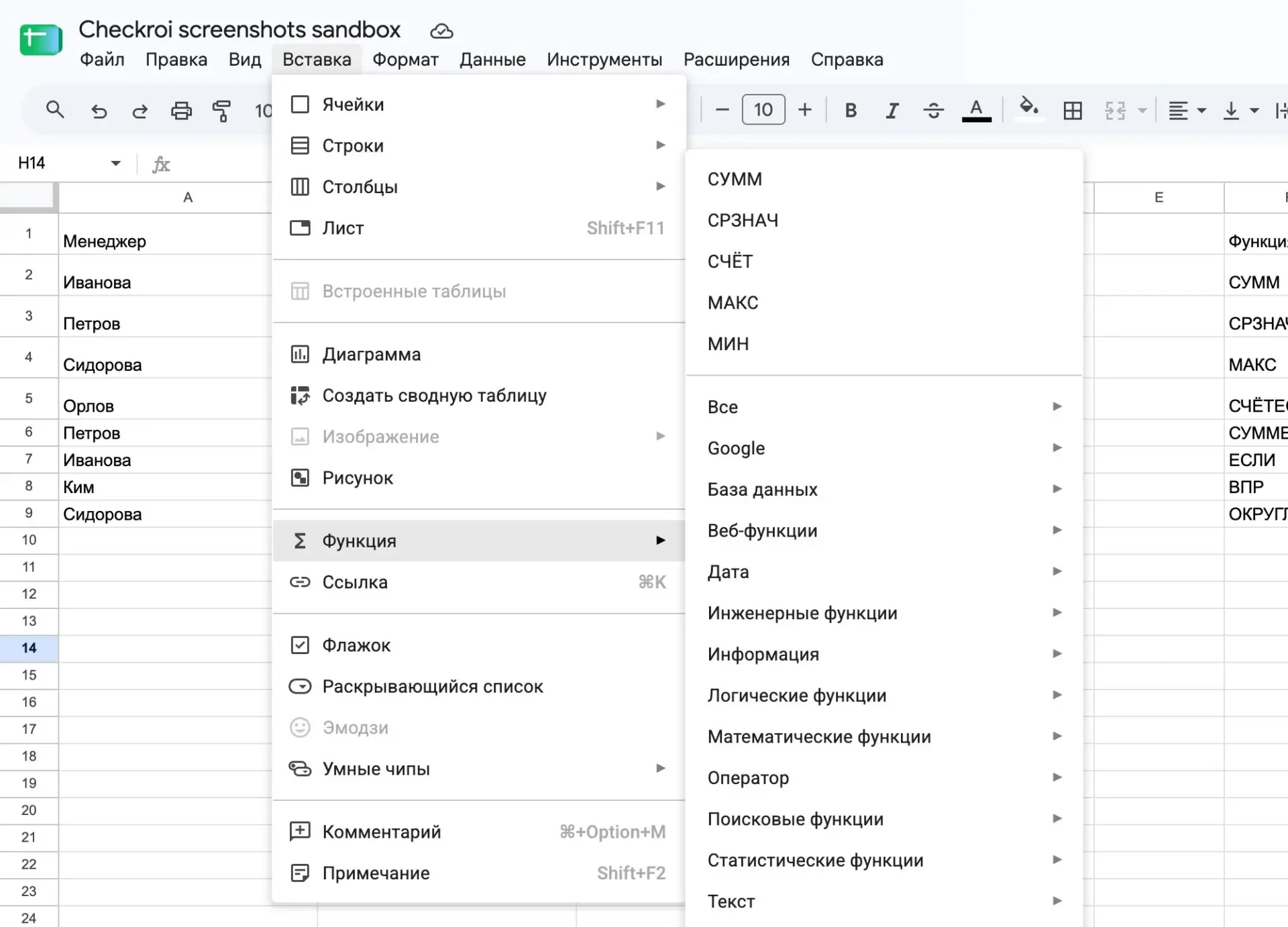Click the borders grid icon
The width and height of the screenshot is (1288, 927).
pos(1073,110)
